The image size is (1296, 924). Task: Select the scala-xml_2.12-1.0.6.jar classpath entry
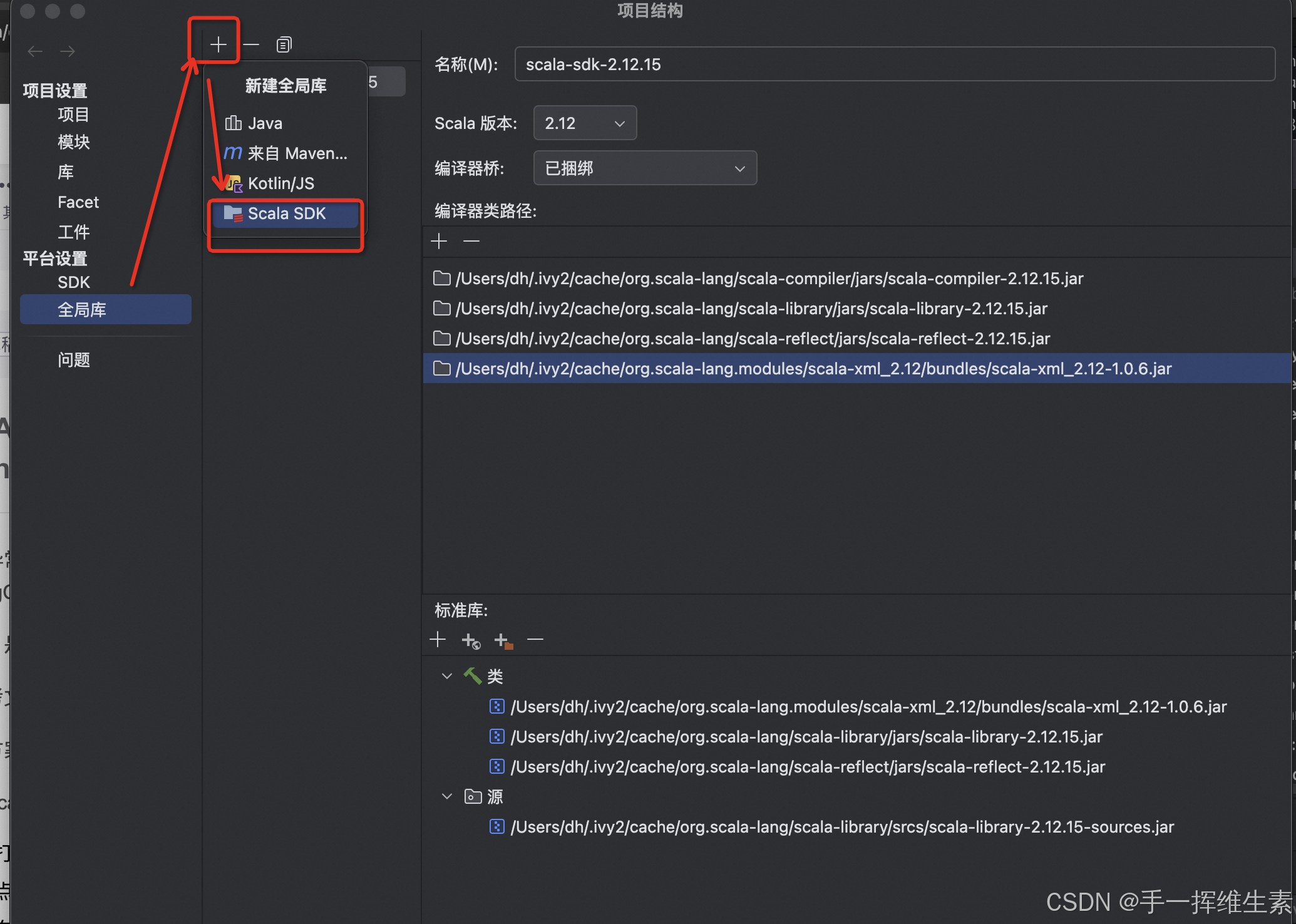click(813, 368)
